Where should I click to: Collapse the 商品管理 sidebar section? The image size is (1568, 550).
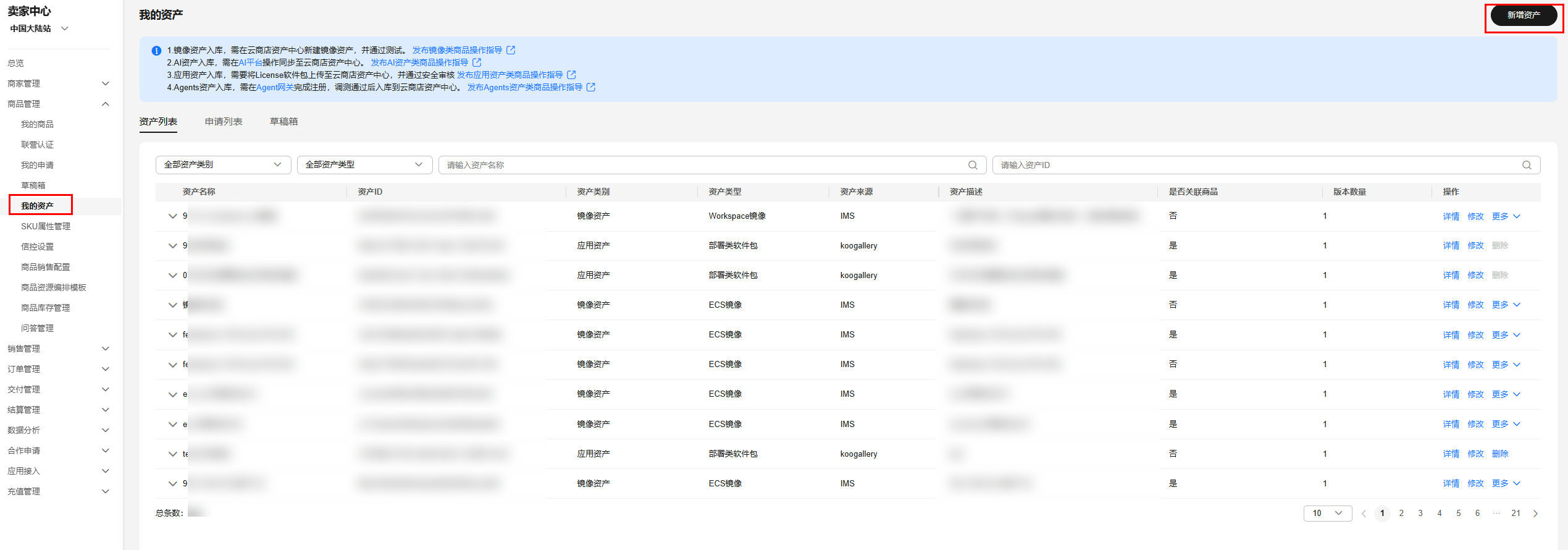click(x=106, y=104)
